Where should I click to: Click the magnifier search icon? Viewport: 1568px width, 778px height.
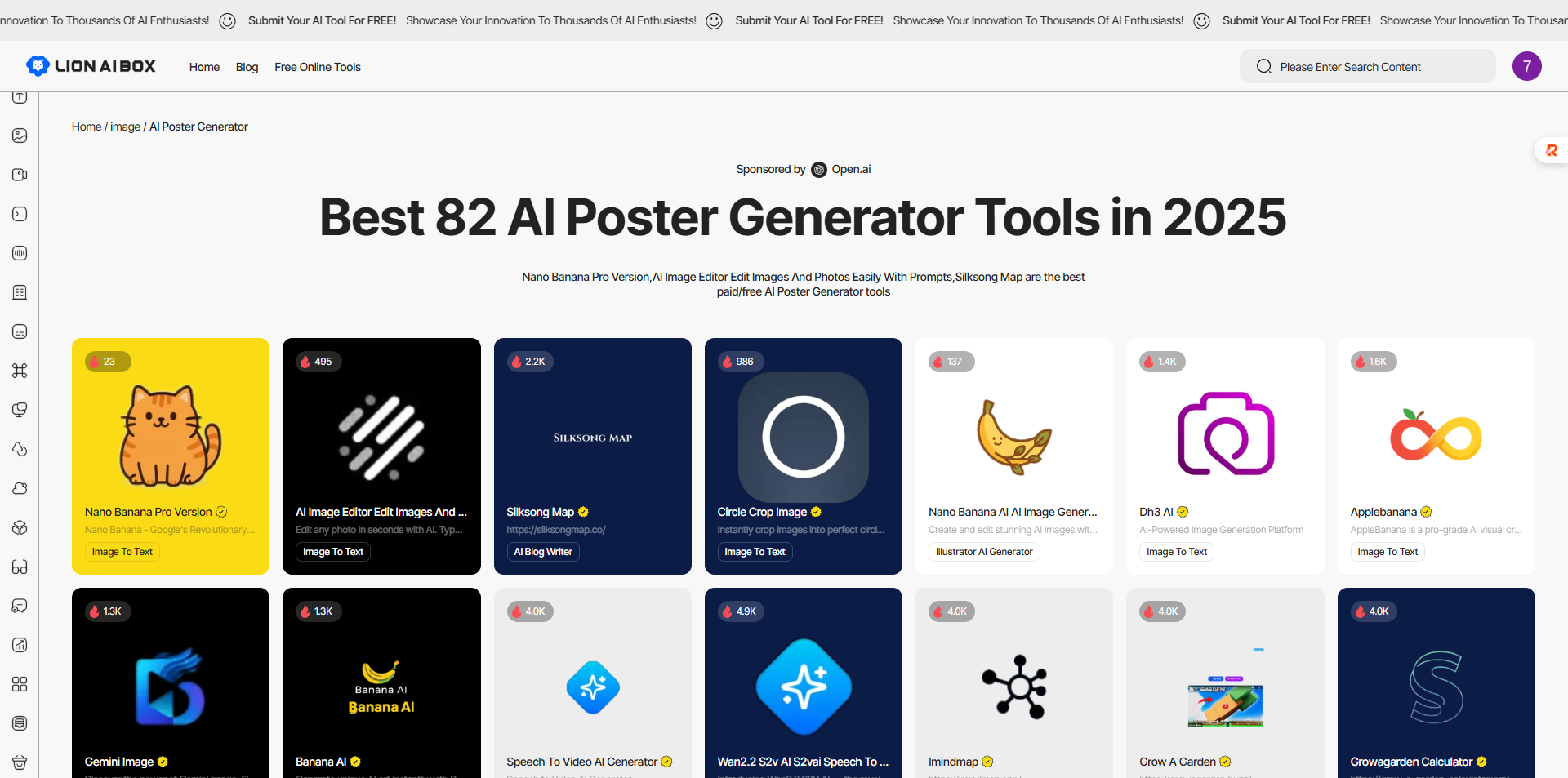[1263, 67]
